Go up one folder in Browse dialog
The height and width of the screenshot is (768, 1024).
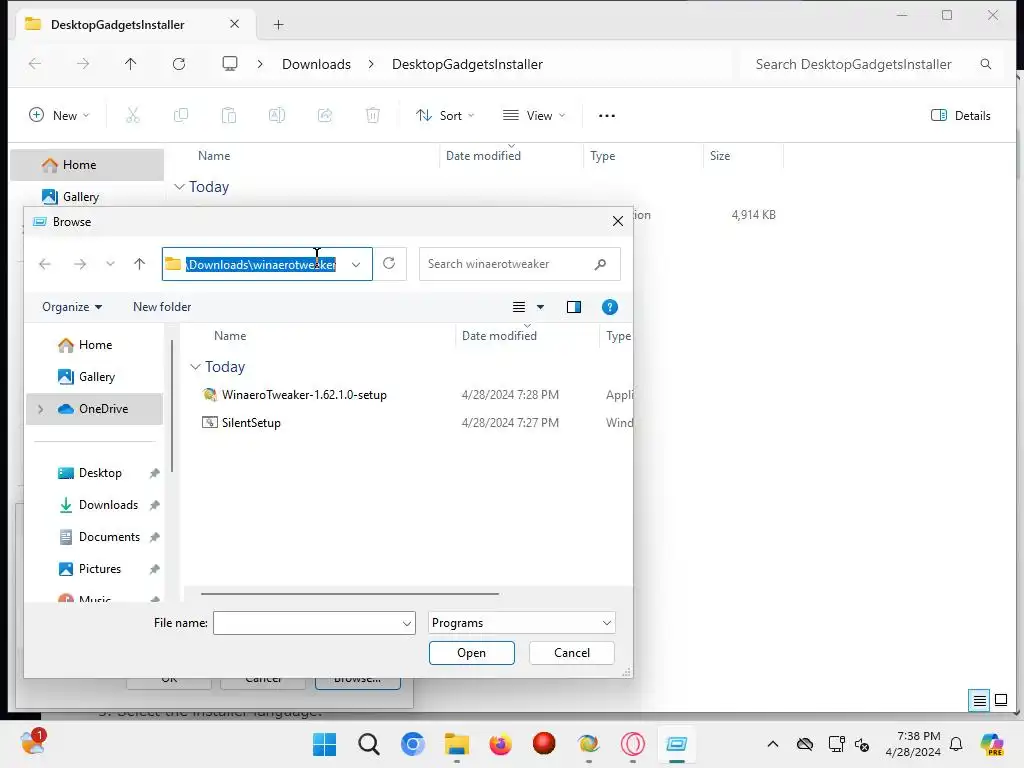point(139,264)
